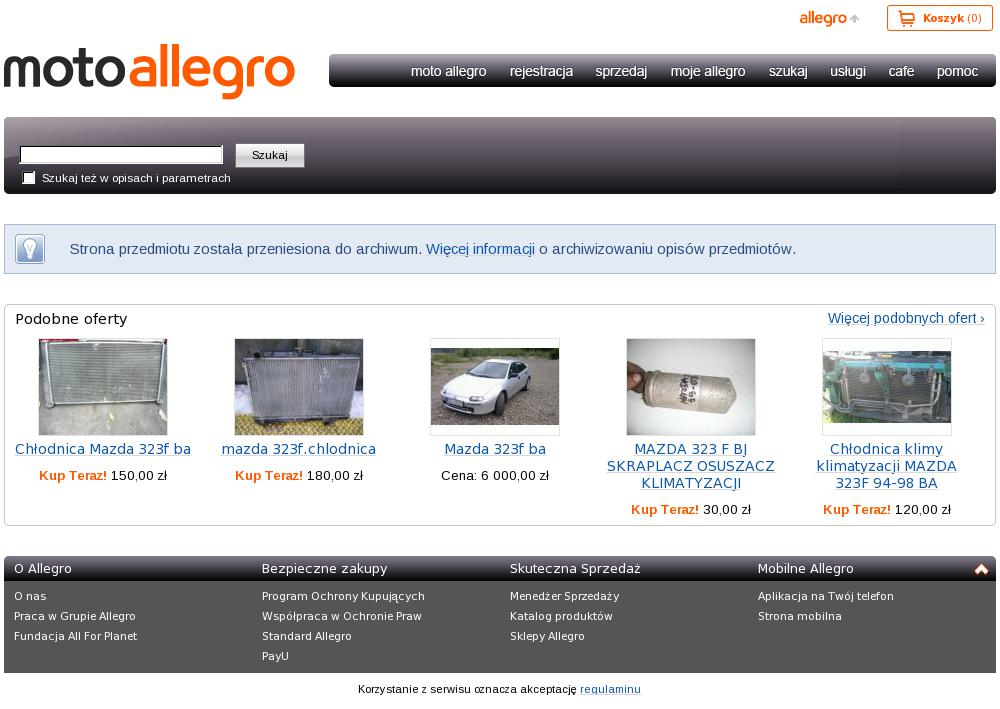Follow the Więcej informacji link
Screen dimensions: 1000x709
[x=480, y=249]
